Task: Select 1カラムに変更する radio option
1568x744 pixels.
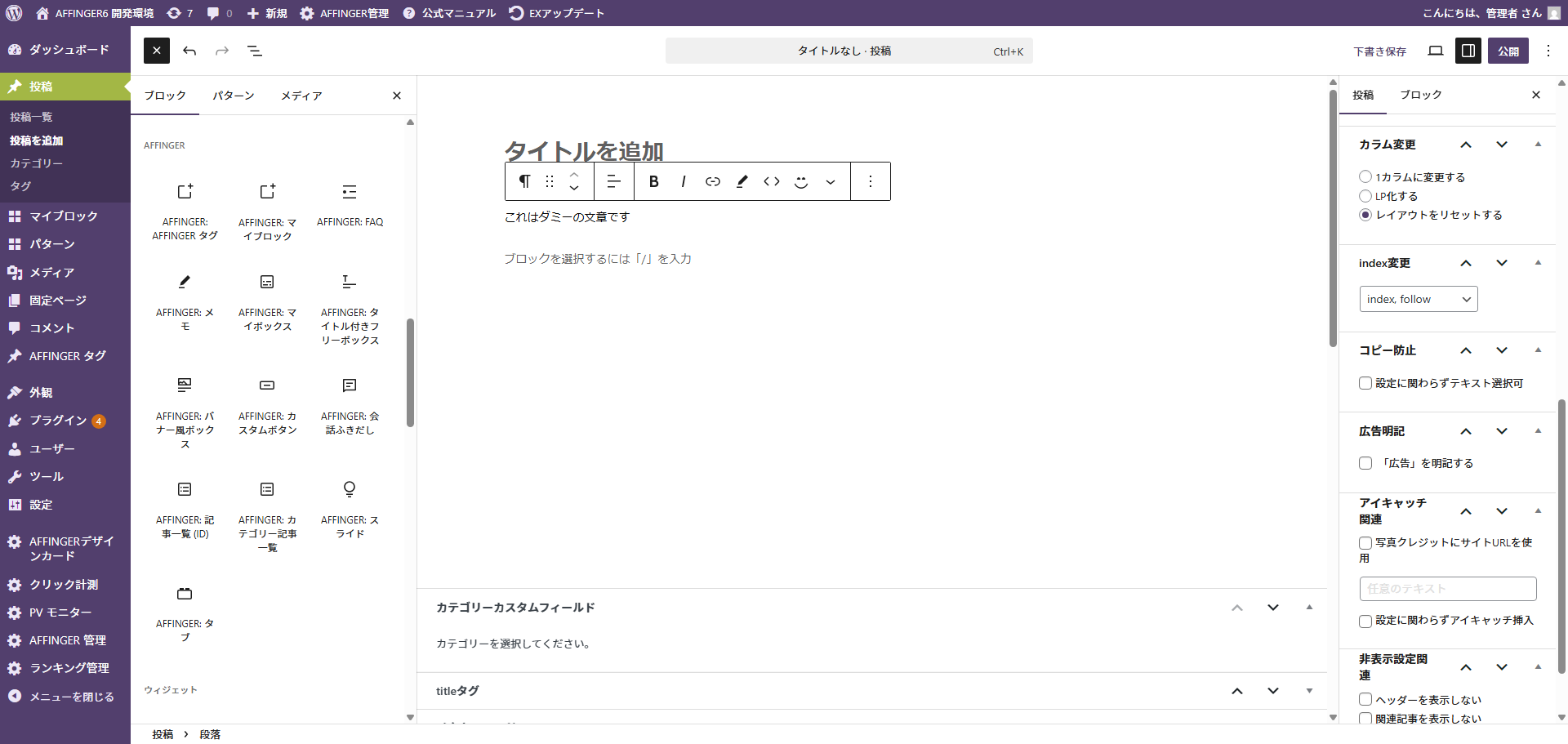Action: pos(1365,176)
